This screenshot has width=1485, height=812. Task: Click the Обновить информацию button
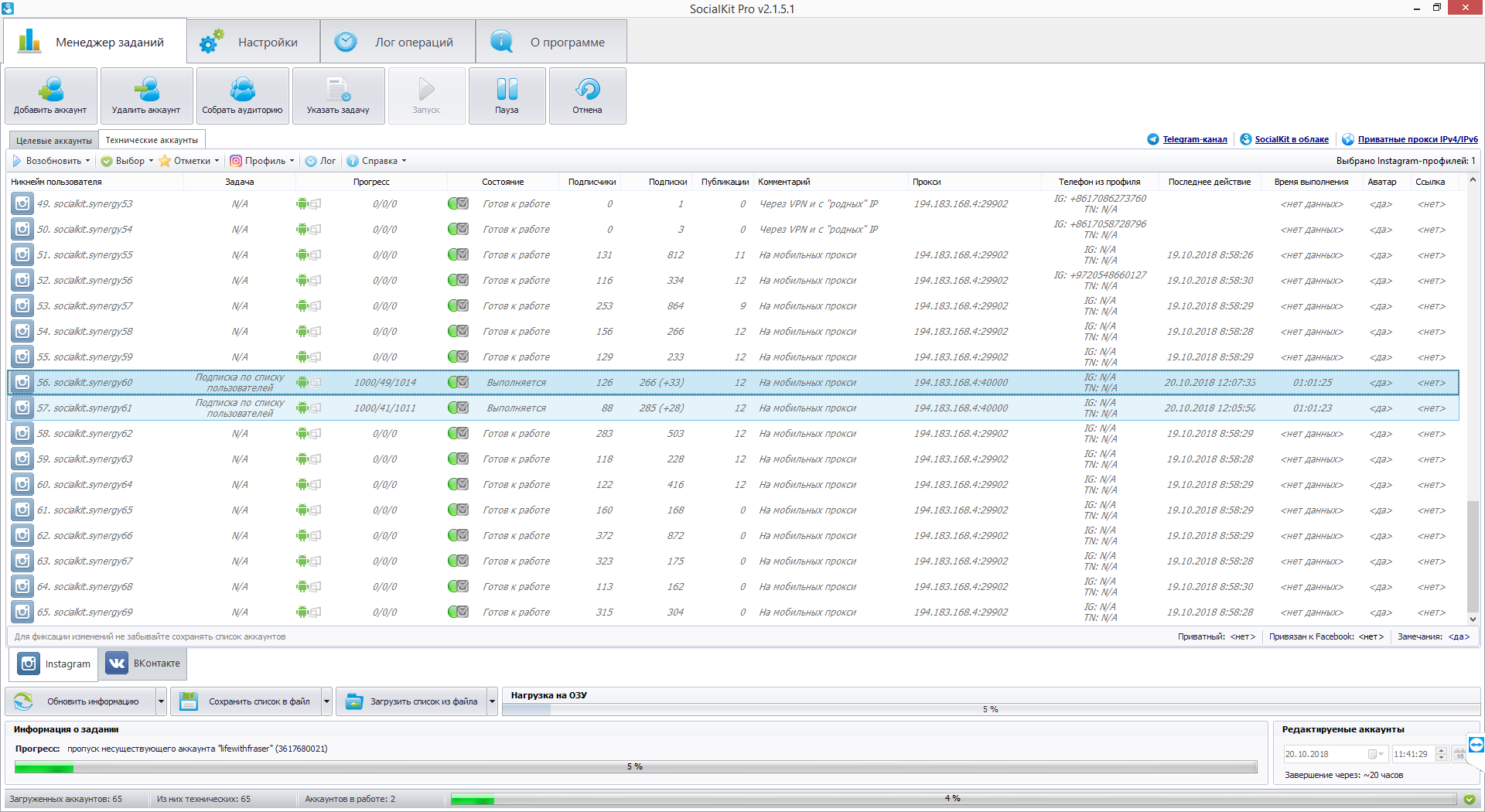(82, 702)
